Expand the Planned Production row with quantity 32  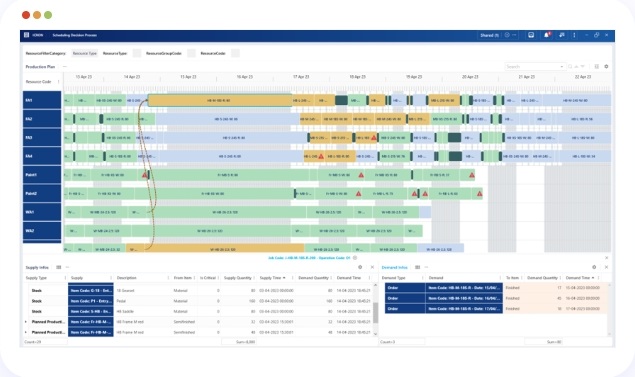26,322
